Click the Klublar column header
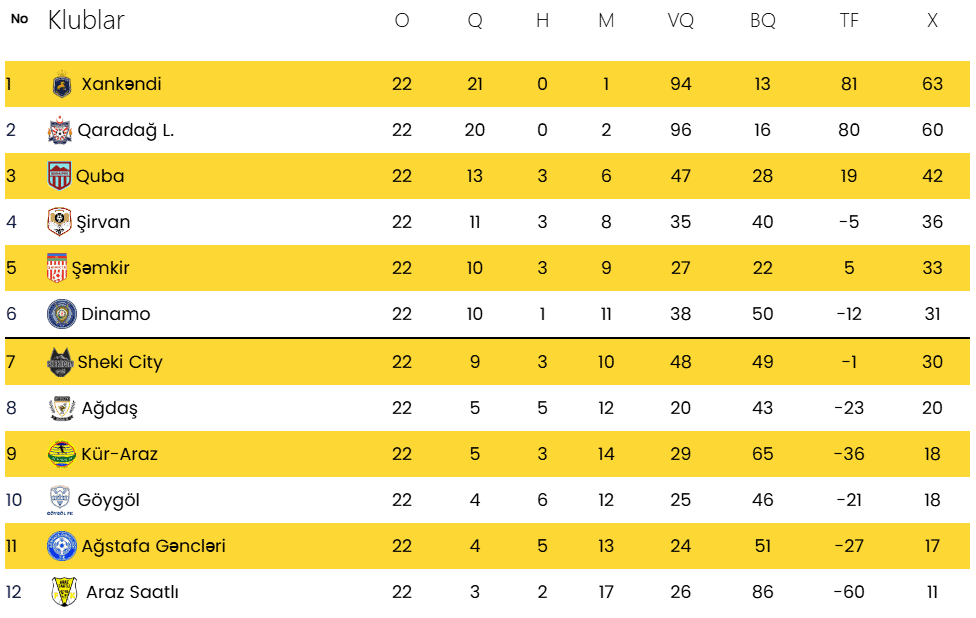Screen dimensions: 976x618 [86, 20]
